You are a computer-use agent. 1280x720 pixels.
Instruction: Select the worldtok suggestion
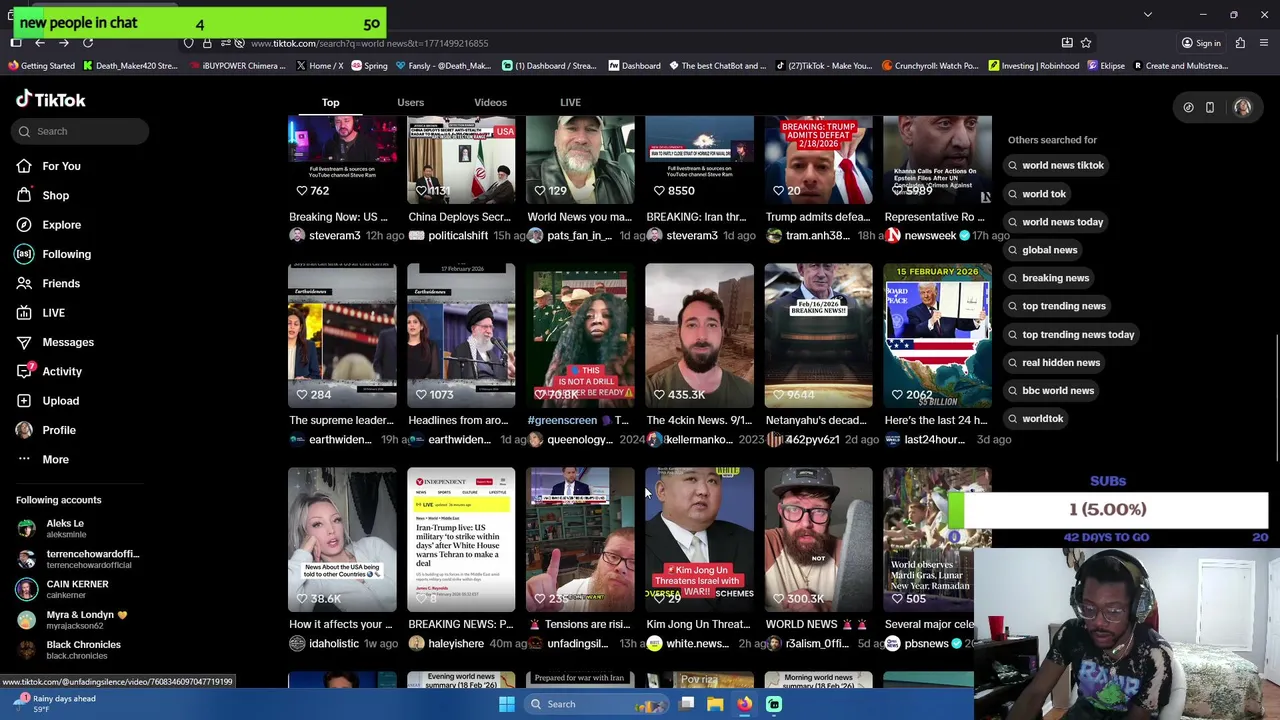[x=1036, y=418]
